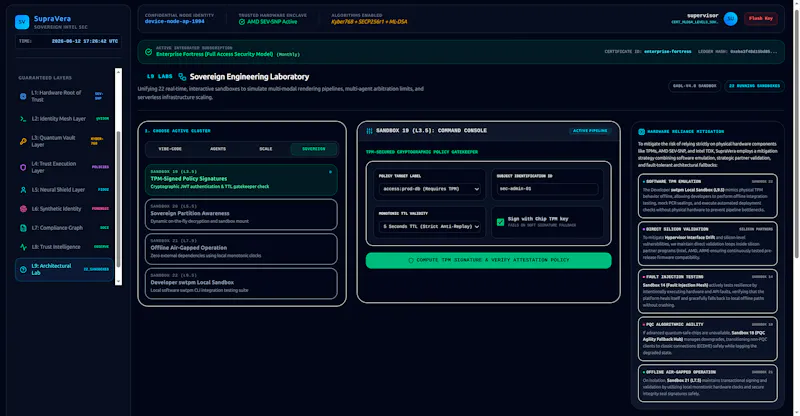Select the Offline Air-Gapped Operation sandbox card

[241, 249]
